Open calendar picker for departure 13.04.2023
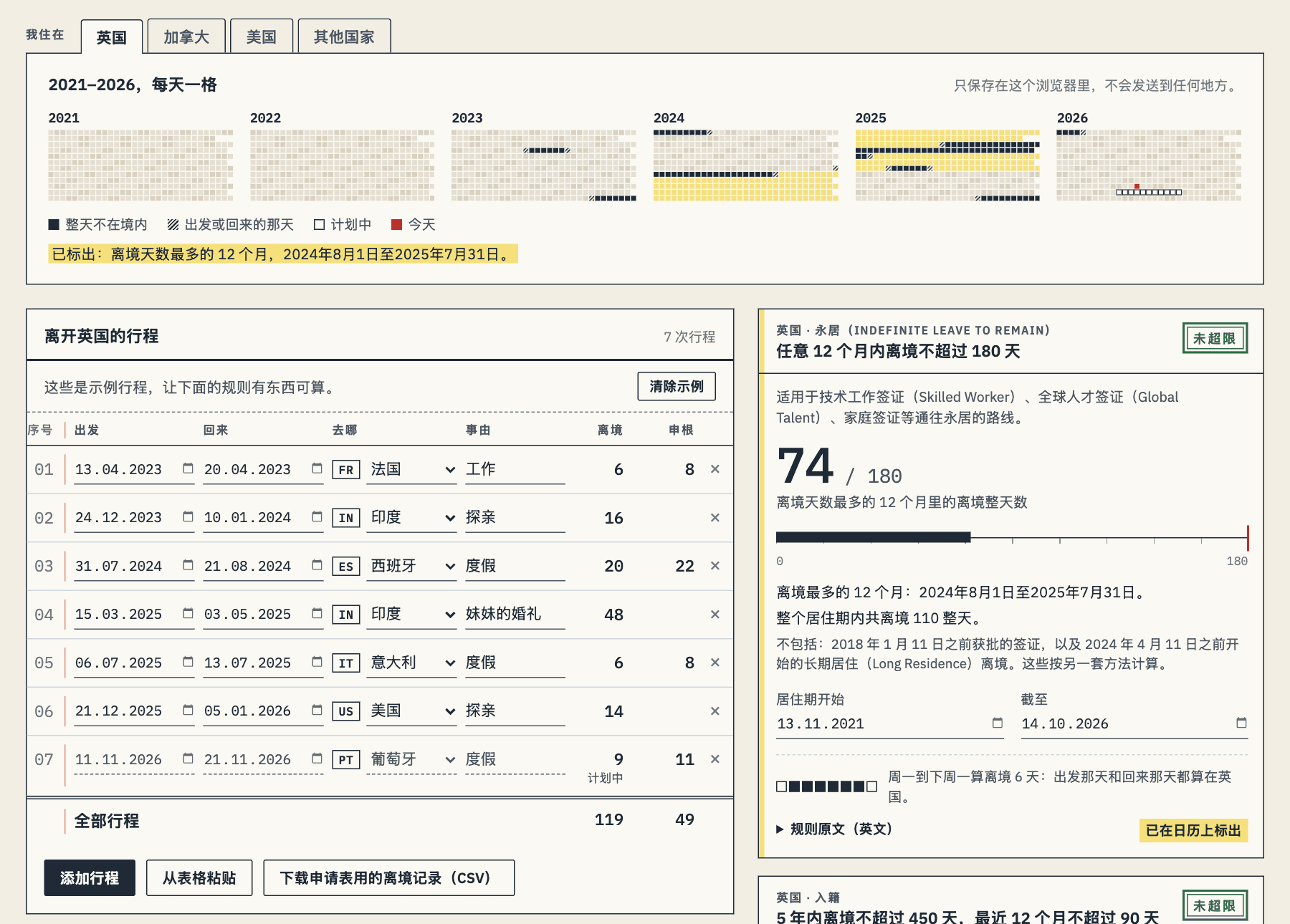 188,468
